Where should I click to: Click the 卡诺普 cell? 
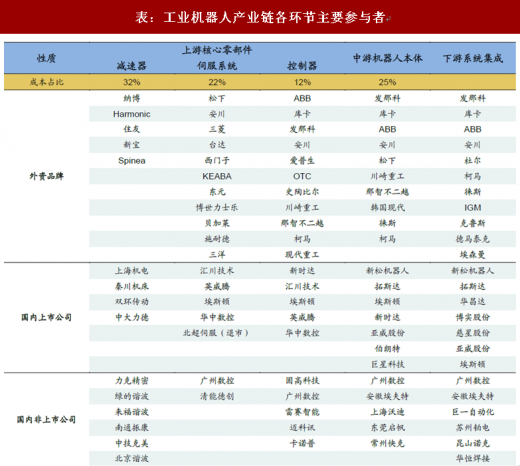(x=302, y=443)
